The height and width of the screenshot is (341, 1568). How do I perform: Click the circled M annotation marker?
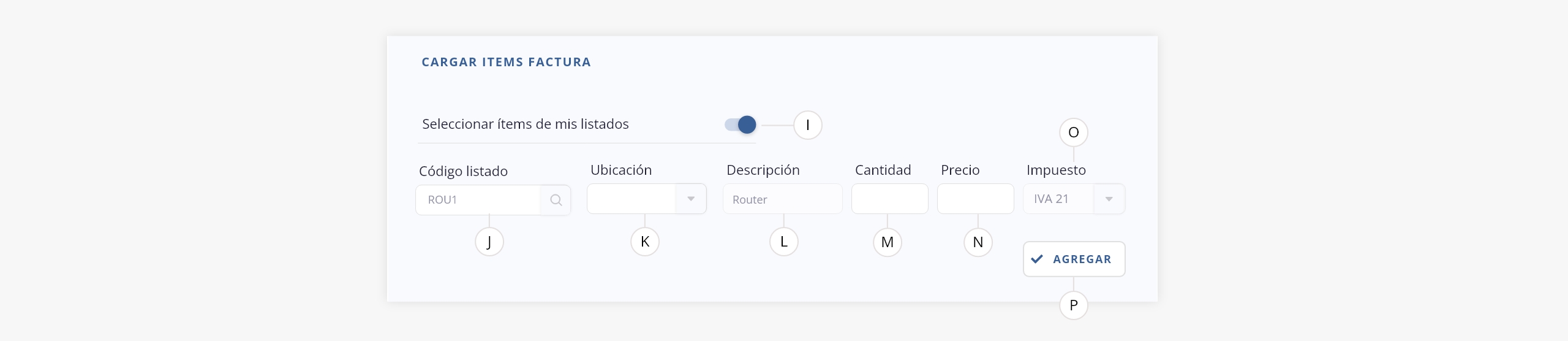point(888,242)
